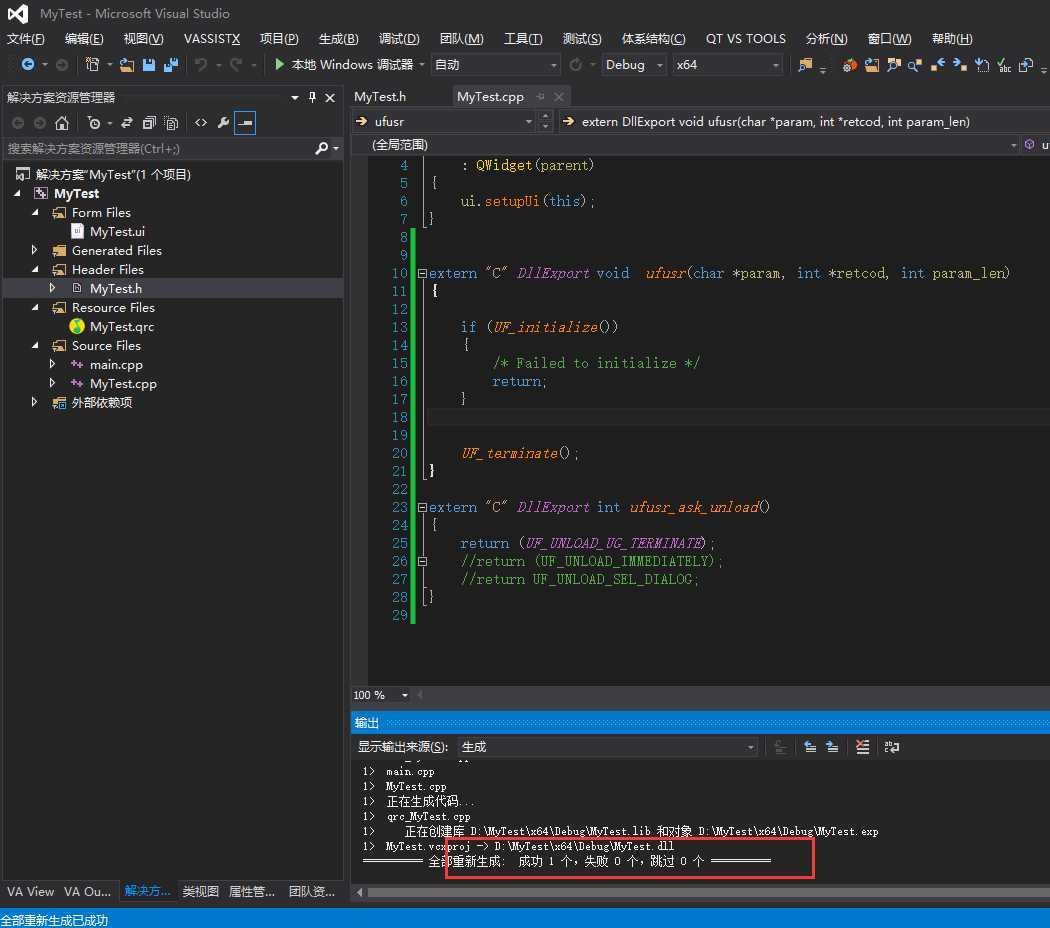Viewport: 1050px width, 928px height.
Task: Open the QT VS TOOLS menu
Action: pos(745,39)
